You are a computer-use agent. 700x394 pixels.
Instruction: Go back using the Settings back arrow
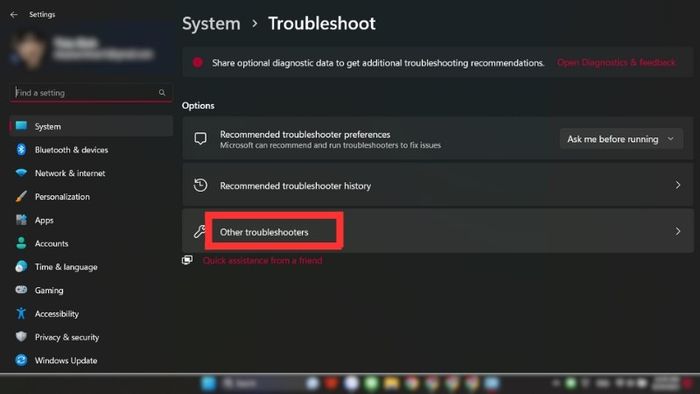pos(14,15)
